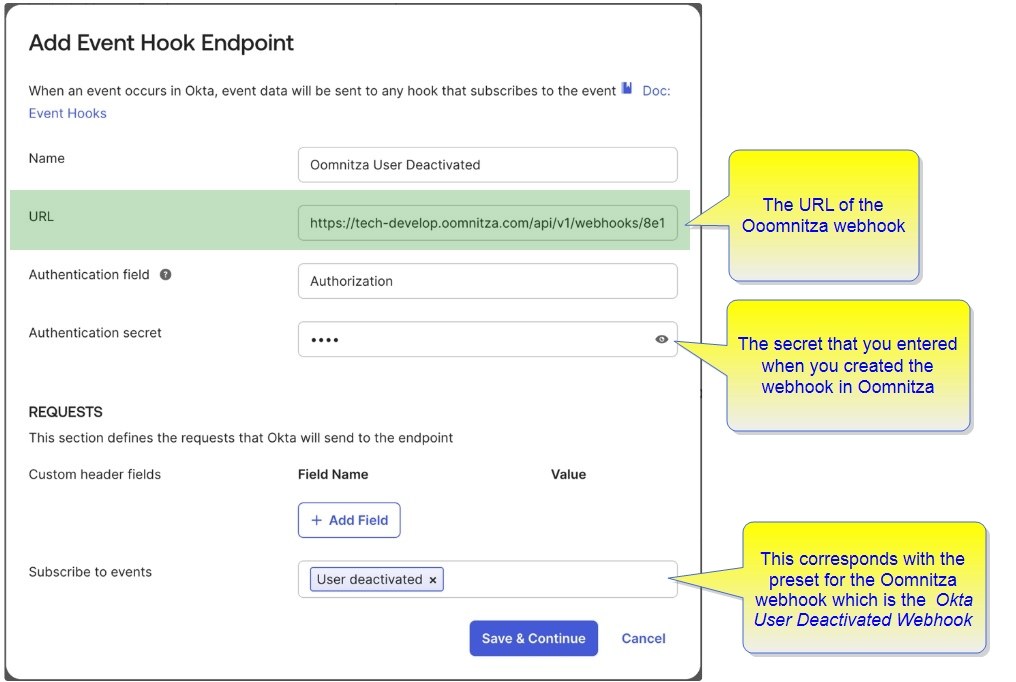Remove the User deactivated event tag
Image resolution: width=1016 pixels, height=682 pixels.
pyautogui.click(x=433, y=580)
